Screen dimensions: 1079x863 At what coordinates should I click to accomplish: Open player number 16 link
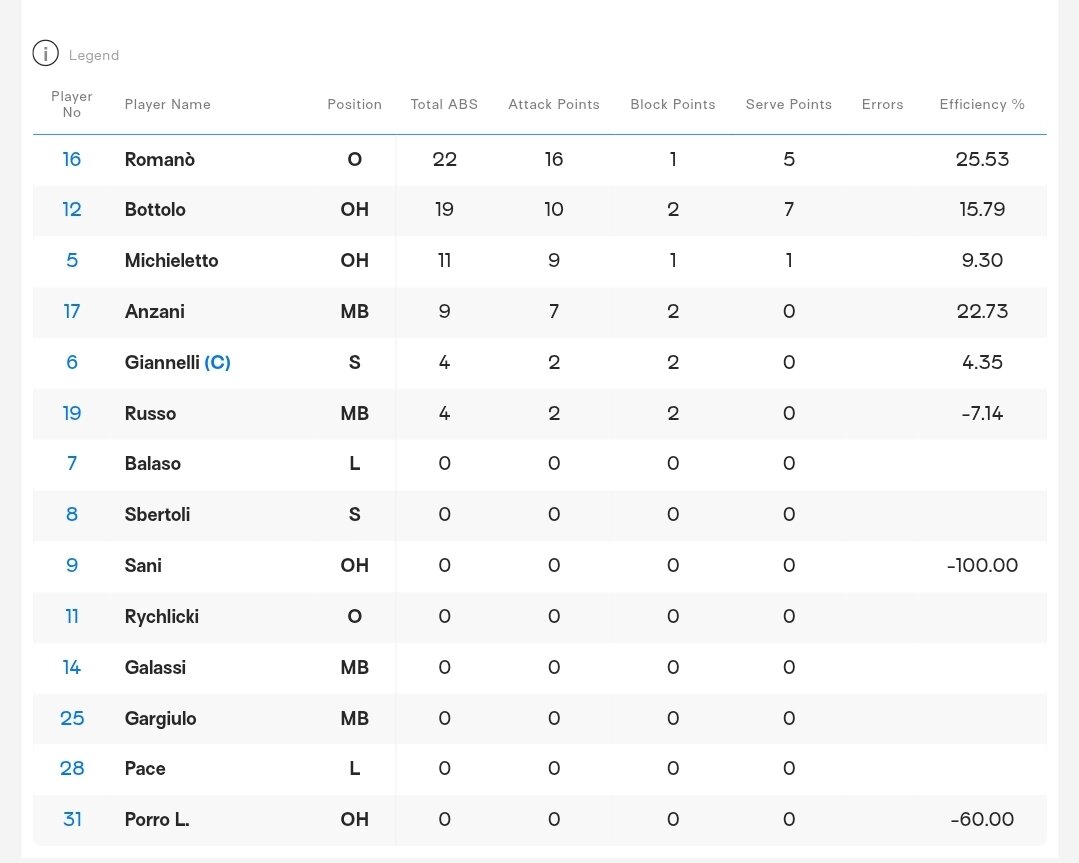pyautogui.click(x=72, y=159)
